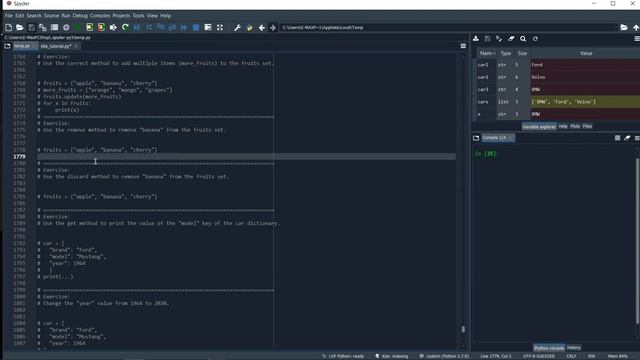Switch to the History tab

573,348
